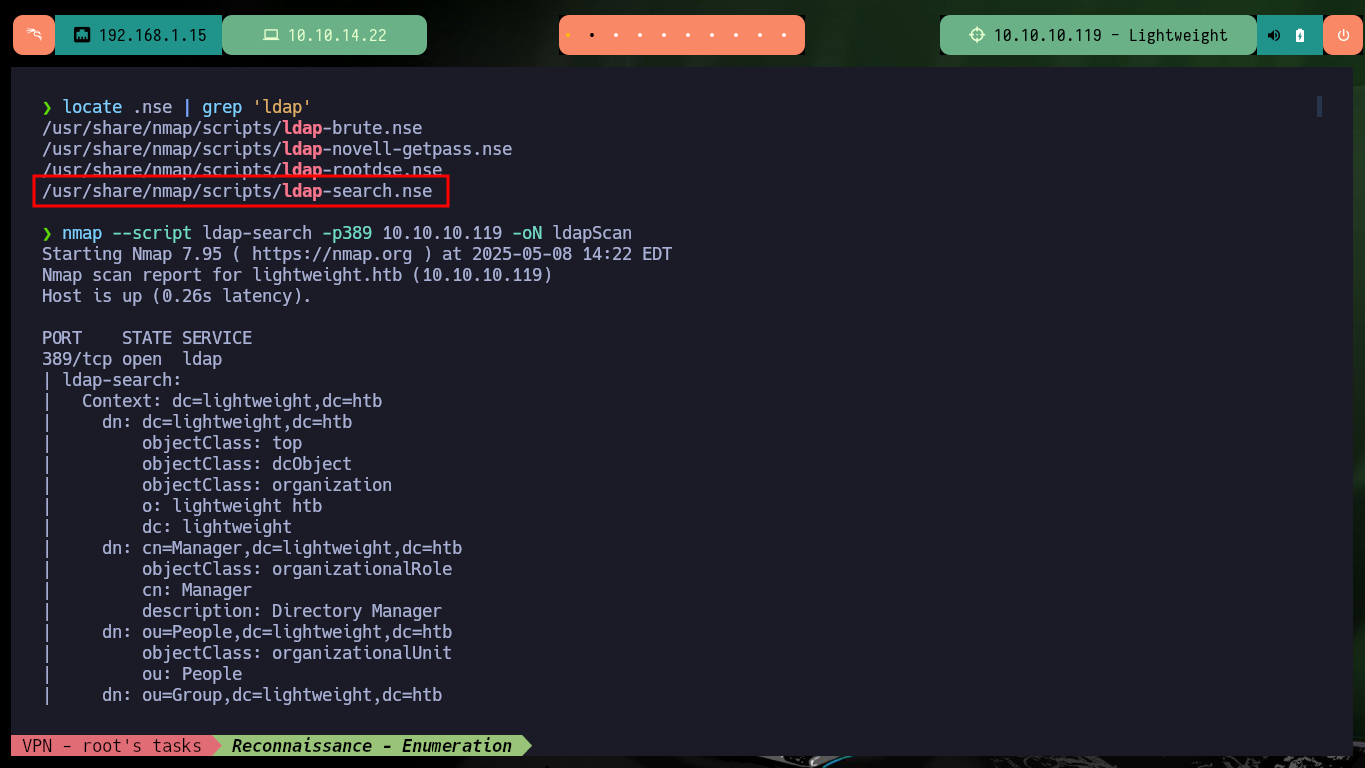Mute audio via the speaker icon
The image size is (1365, 768).
(1274, 35)
